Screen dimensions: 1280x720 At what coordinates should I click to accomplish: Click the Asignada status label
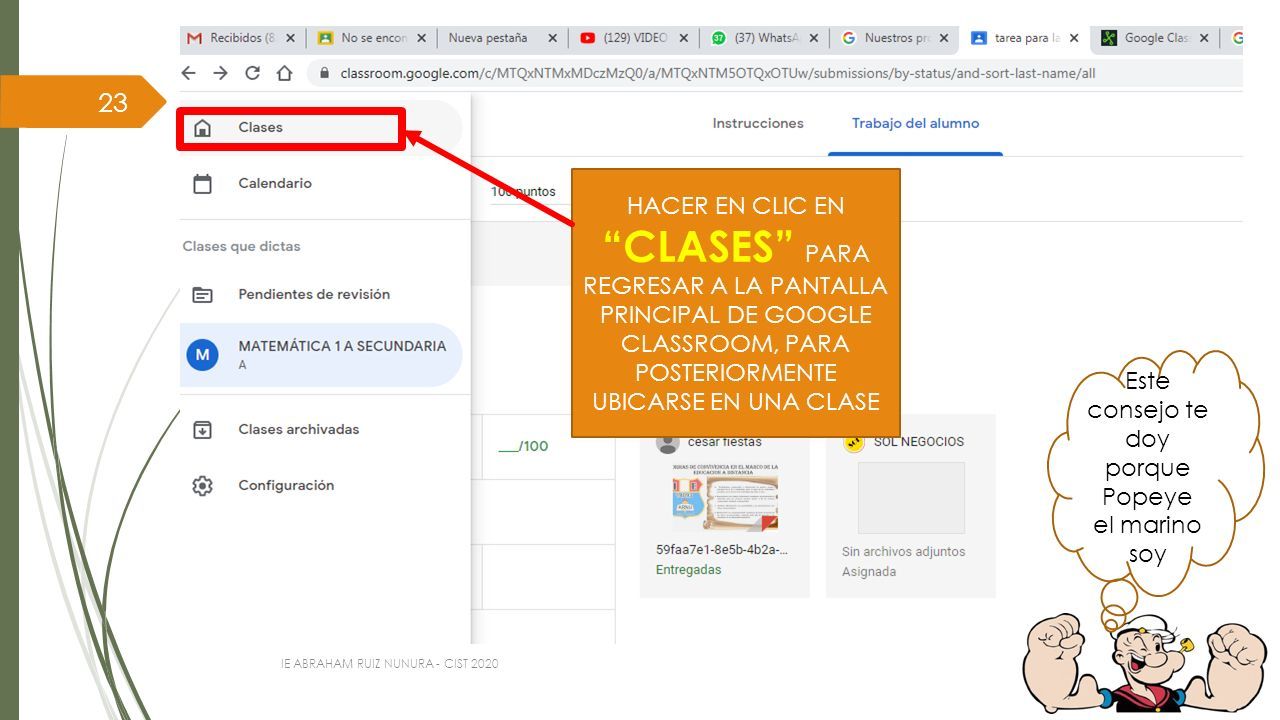tap(869, 572)
